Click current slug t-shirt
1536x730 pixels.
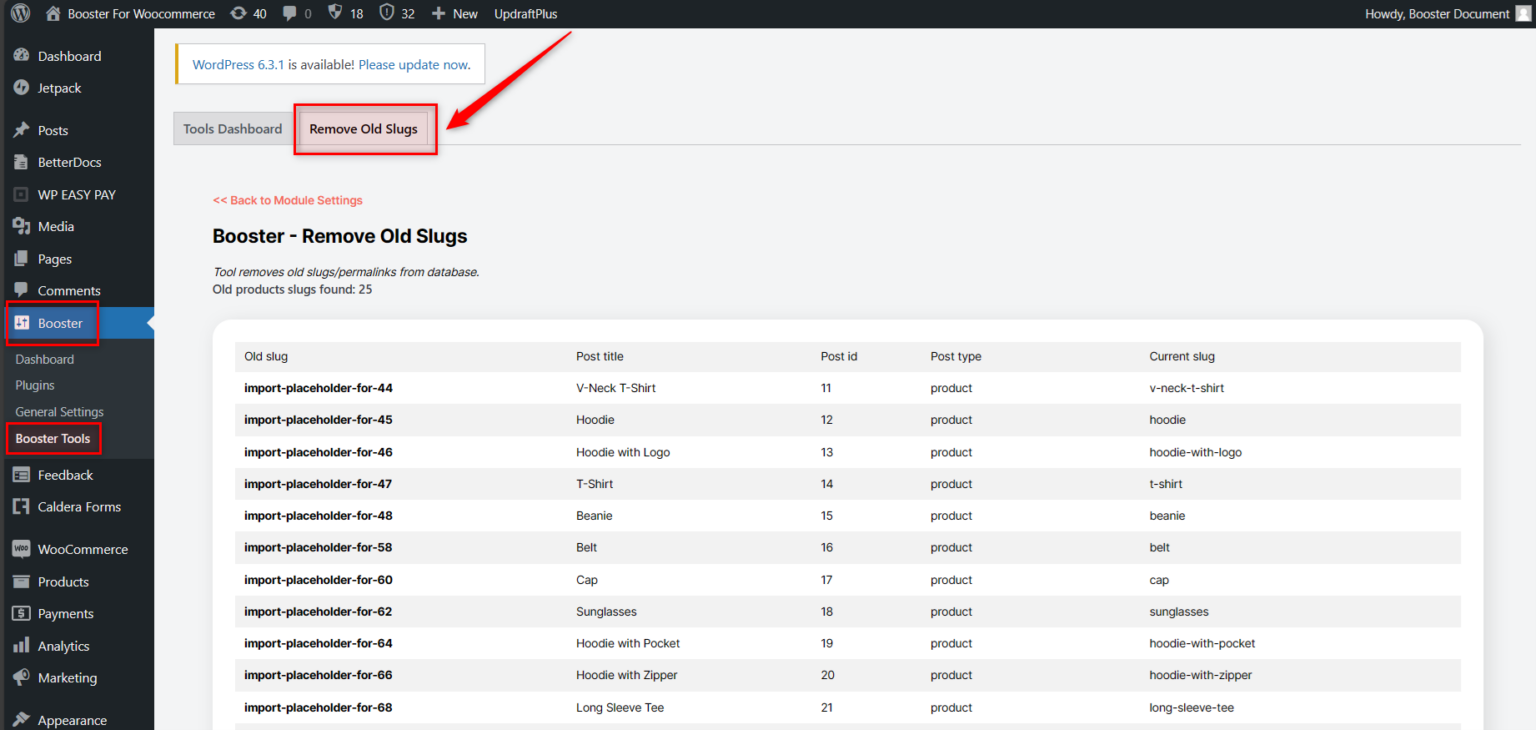[1166, 484]
